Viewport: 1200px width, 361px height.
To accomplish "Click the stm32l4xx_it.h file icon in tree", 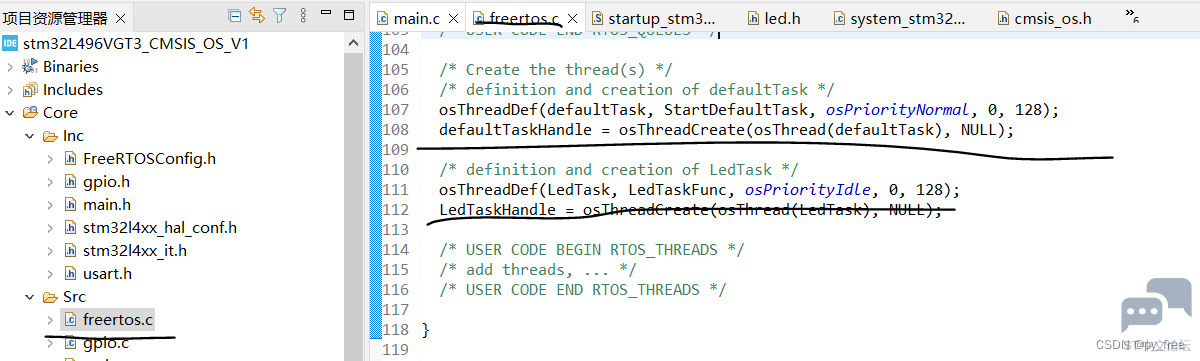I will (x=71, y=250).
